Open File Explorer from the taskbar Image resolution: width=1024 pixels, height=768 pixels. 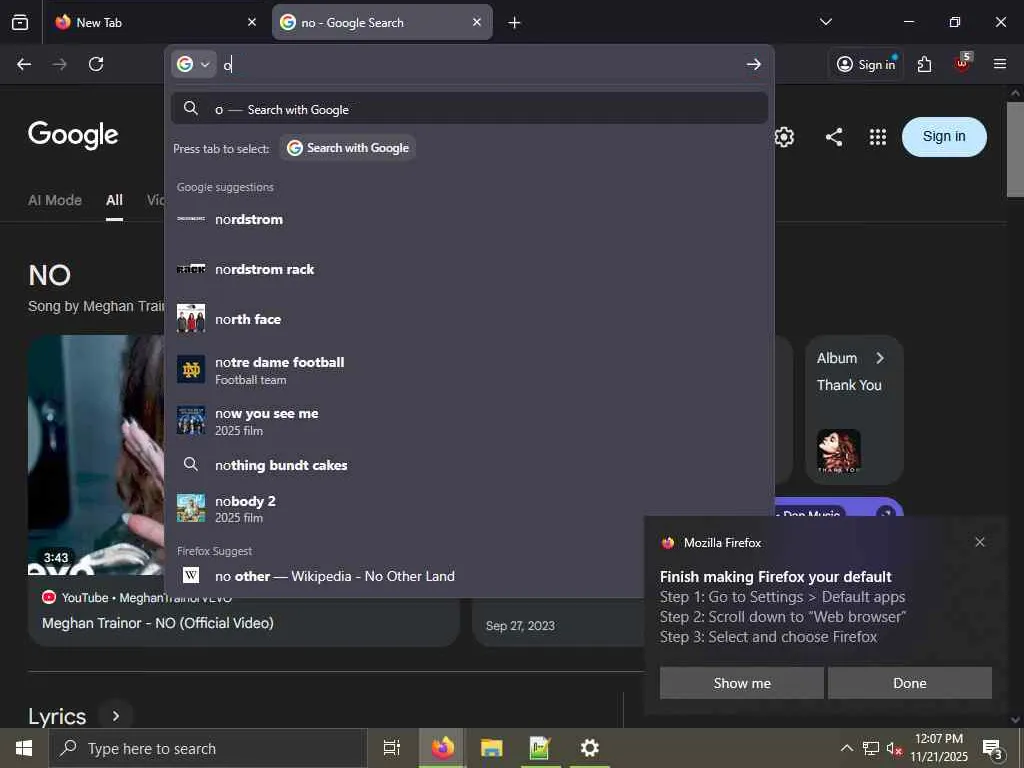491,748
